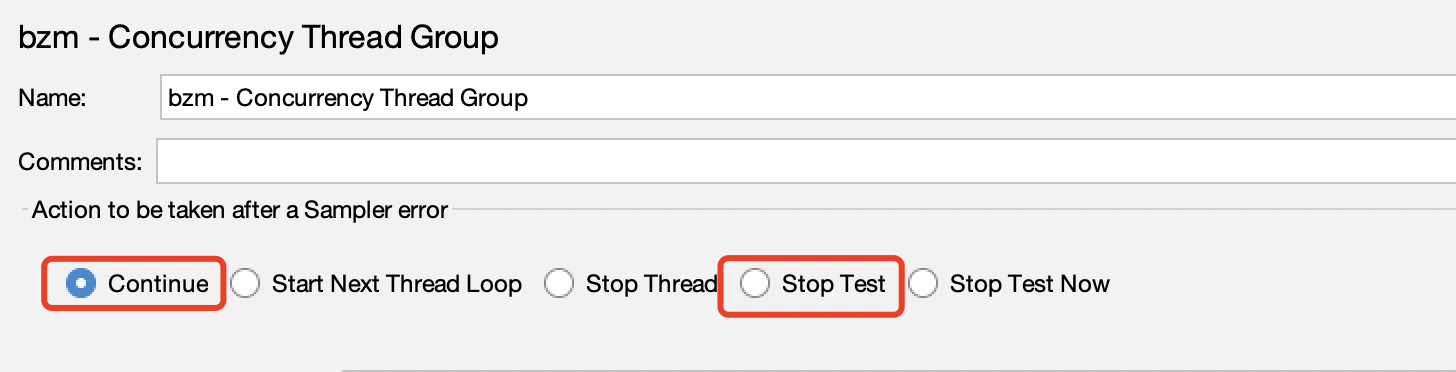This screenshot has width=1456, height=372.
Task: Click the 'Stop Thread' label text
Action: (652, 284)
